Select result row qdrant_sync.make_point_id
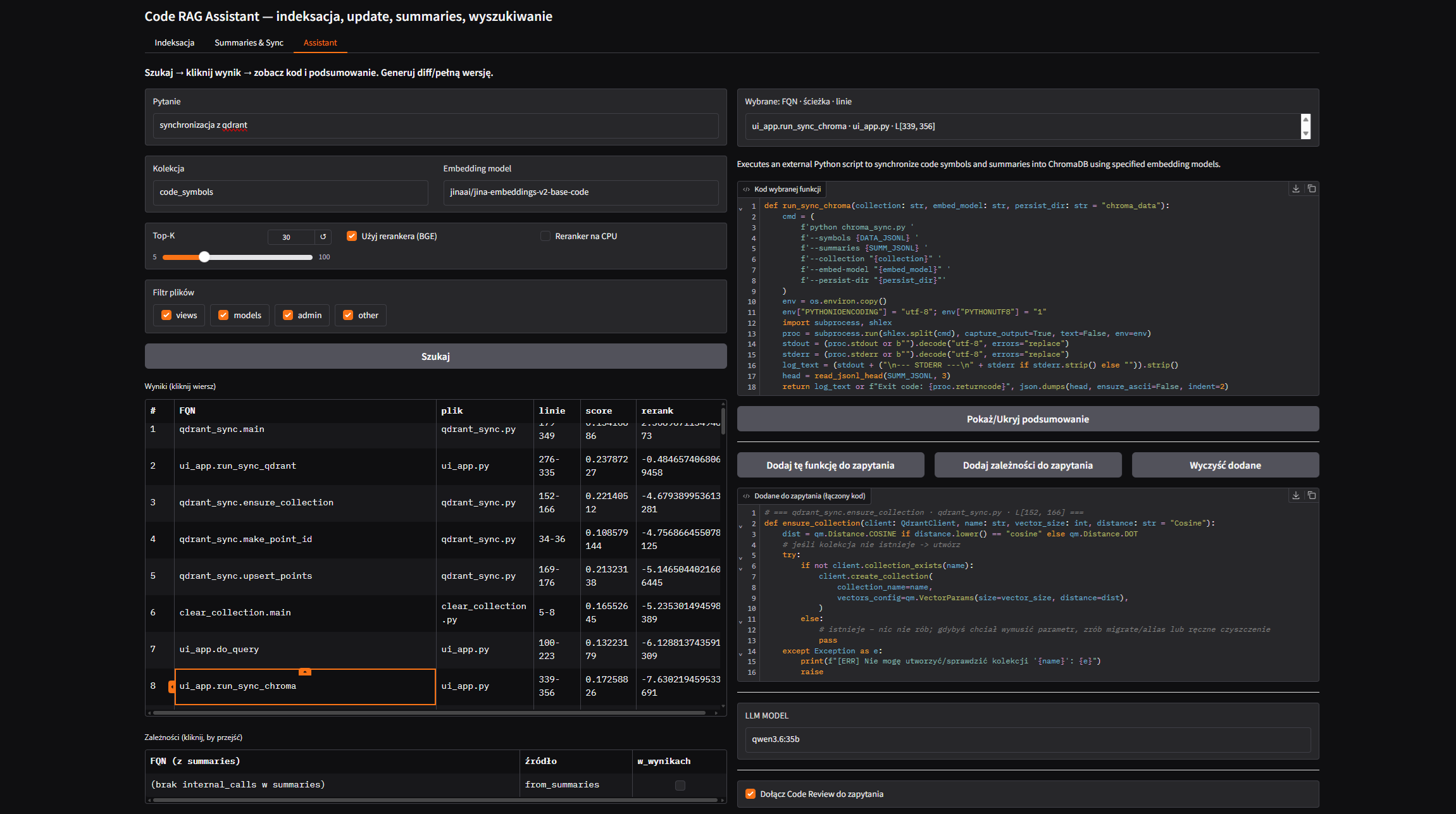Screen dimensions: 1456x814 coord(432,540)
